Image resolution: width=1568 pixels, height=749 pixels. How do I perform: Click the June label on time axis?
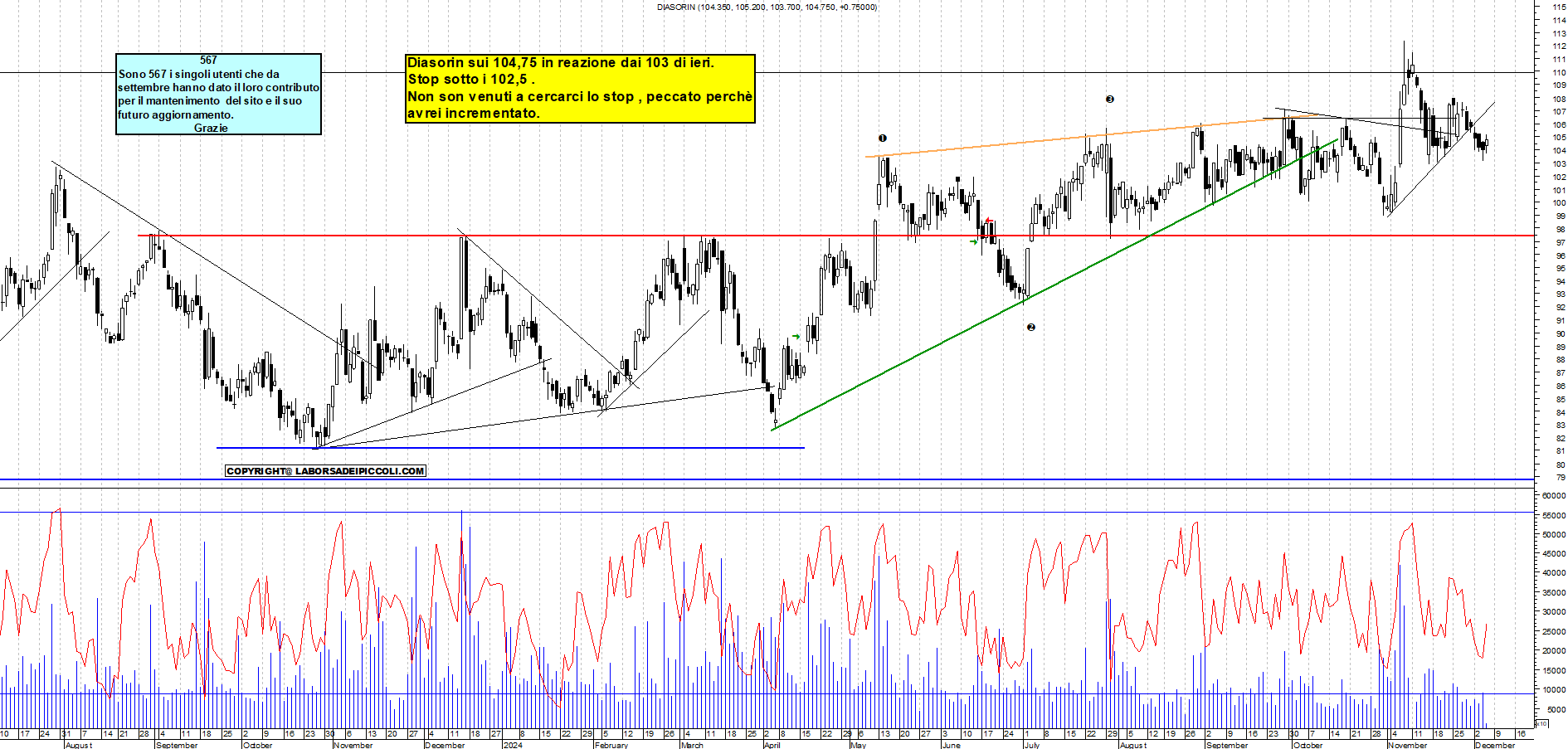[x=952, y=745]
